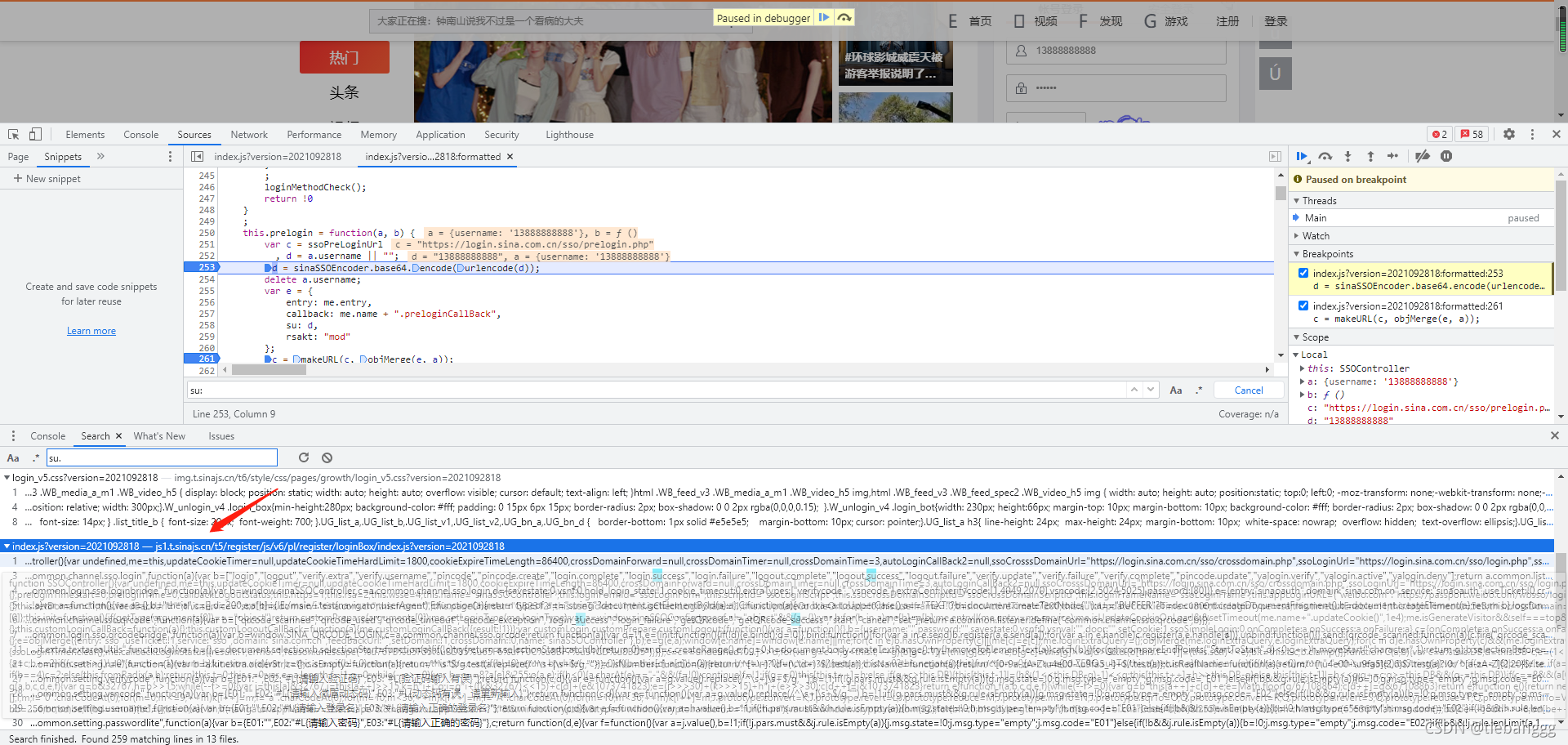Collapse the Local scope group
This screenshot has height=745, width=1568.
pyautogui.click(x=1296, y=355)
